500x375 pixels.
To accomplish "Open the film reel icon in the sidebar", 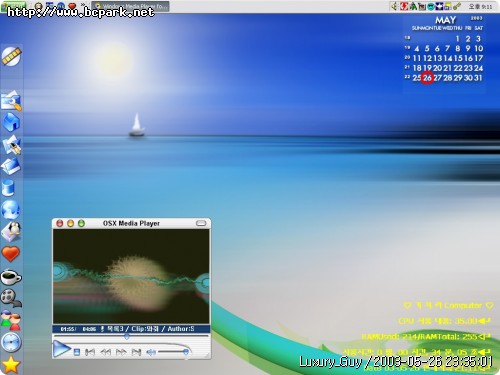I will tap(11, 298).
